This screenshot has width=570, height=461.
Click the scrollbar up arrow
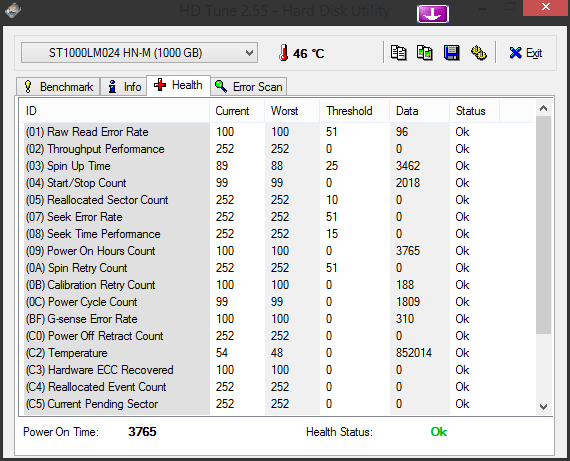pos(543,108)
